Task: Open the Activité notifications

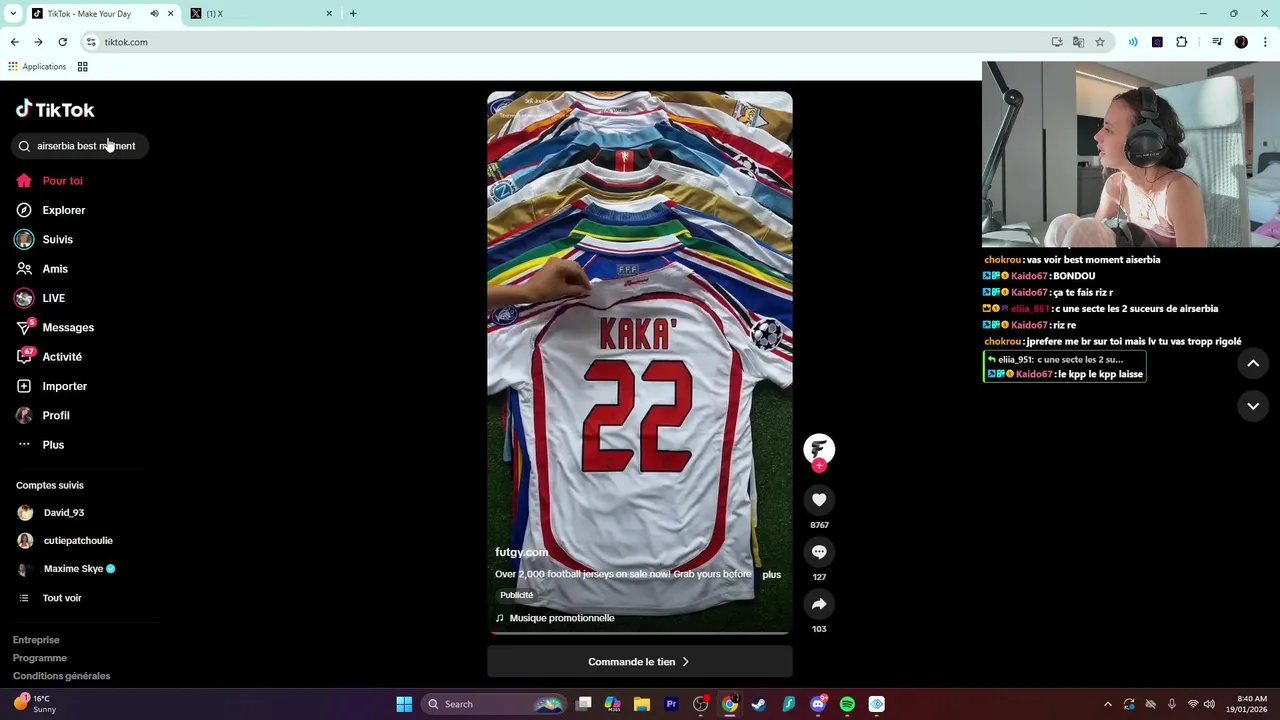Action: coord(62,357)
